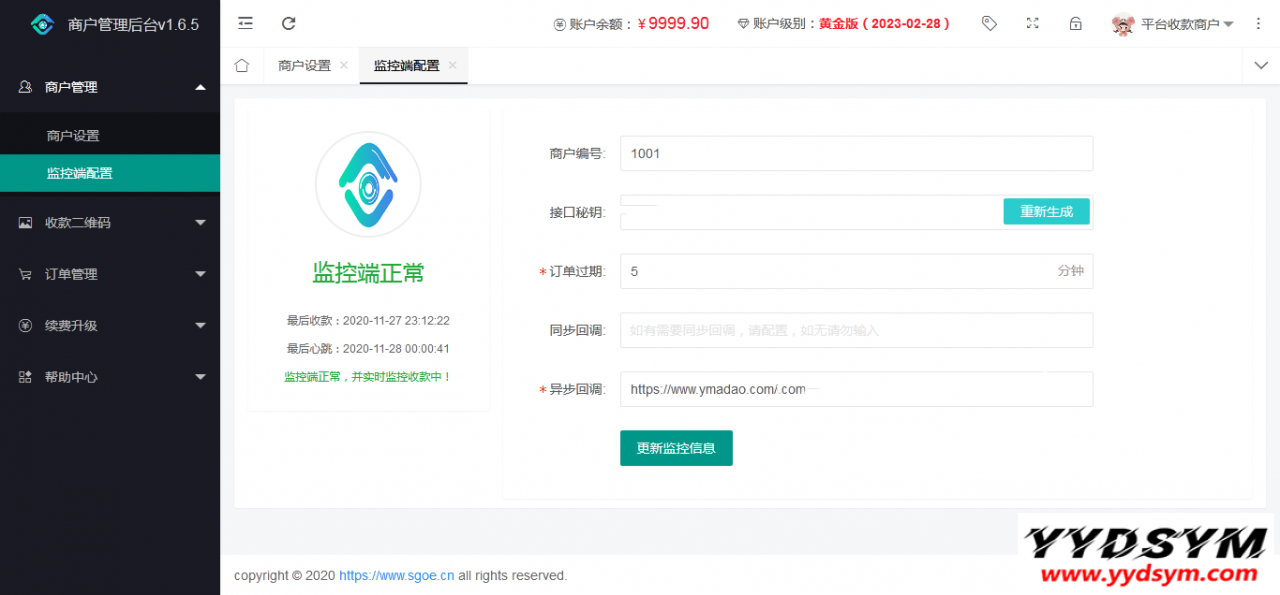Viewport: 1280px width, 595px height.
Task: Click the 同步回调 input field
Action: (856, 330)
